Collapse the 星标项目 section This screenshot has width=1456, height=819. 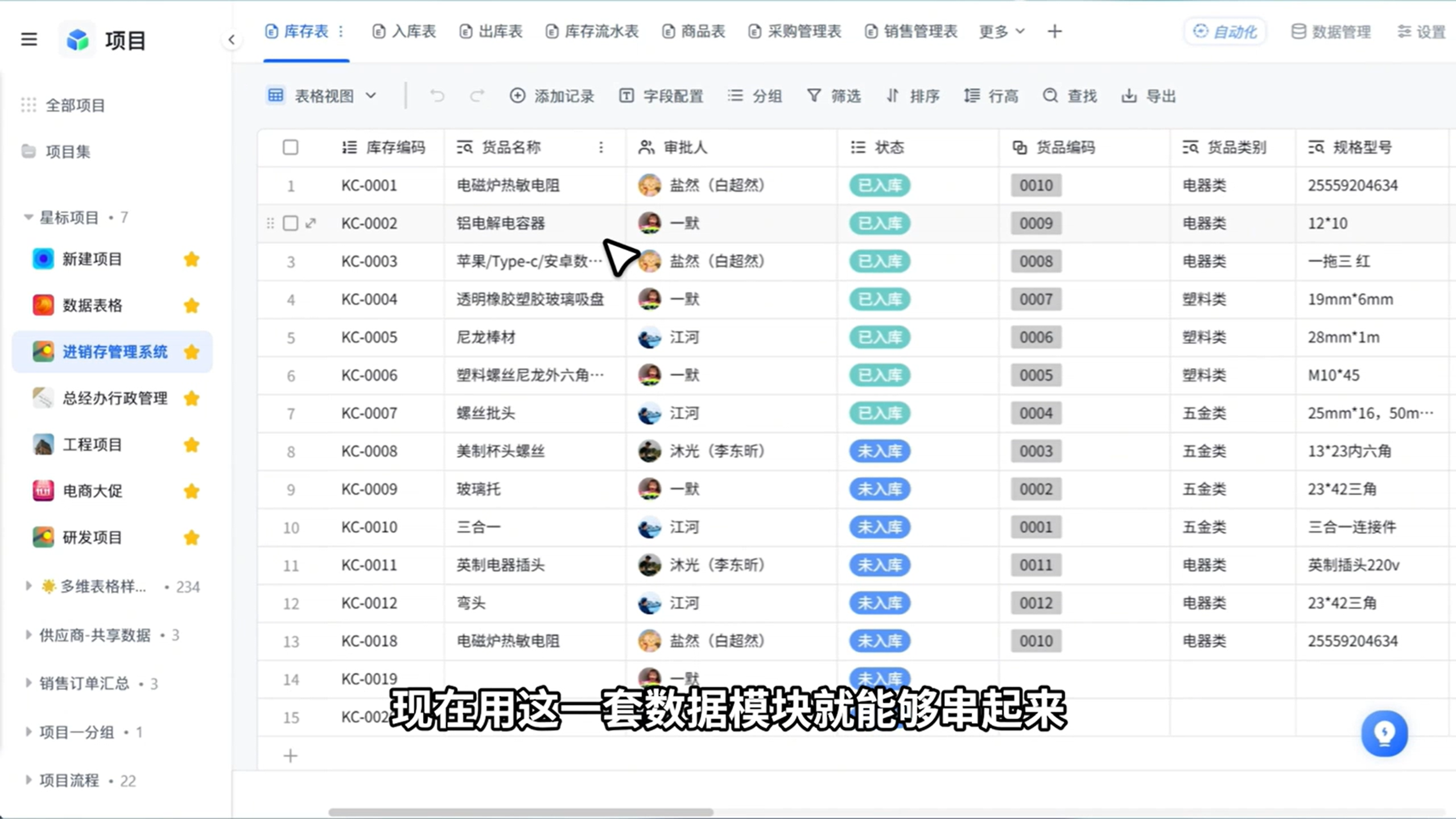click(28, 217)
